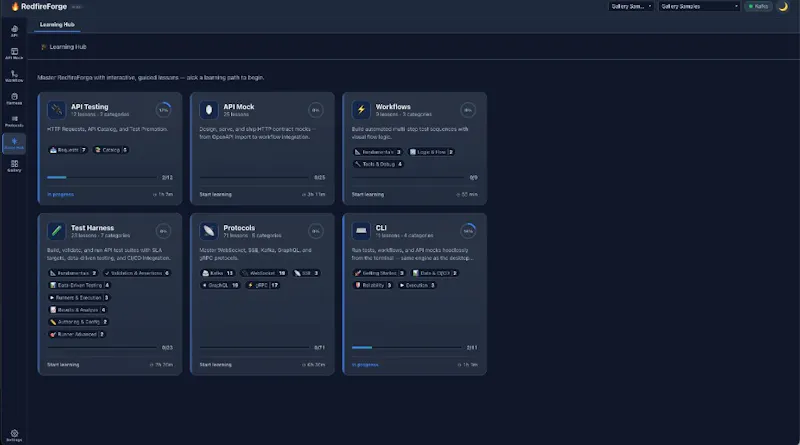The height and width of the screenshot is (445, 800).
Task: Select the Authoring & Config chip
Action: coord(78,322)
